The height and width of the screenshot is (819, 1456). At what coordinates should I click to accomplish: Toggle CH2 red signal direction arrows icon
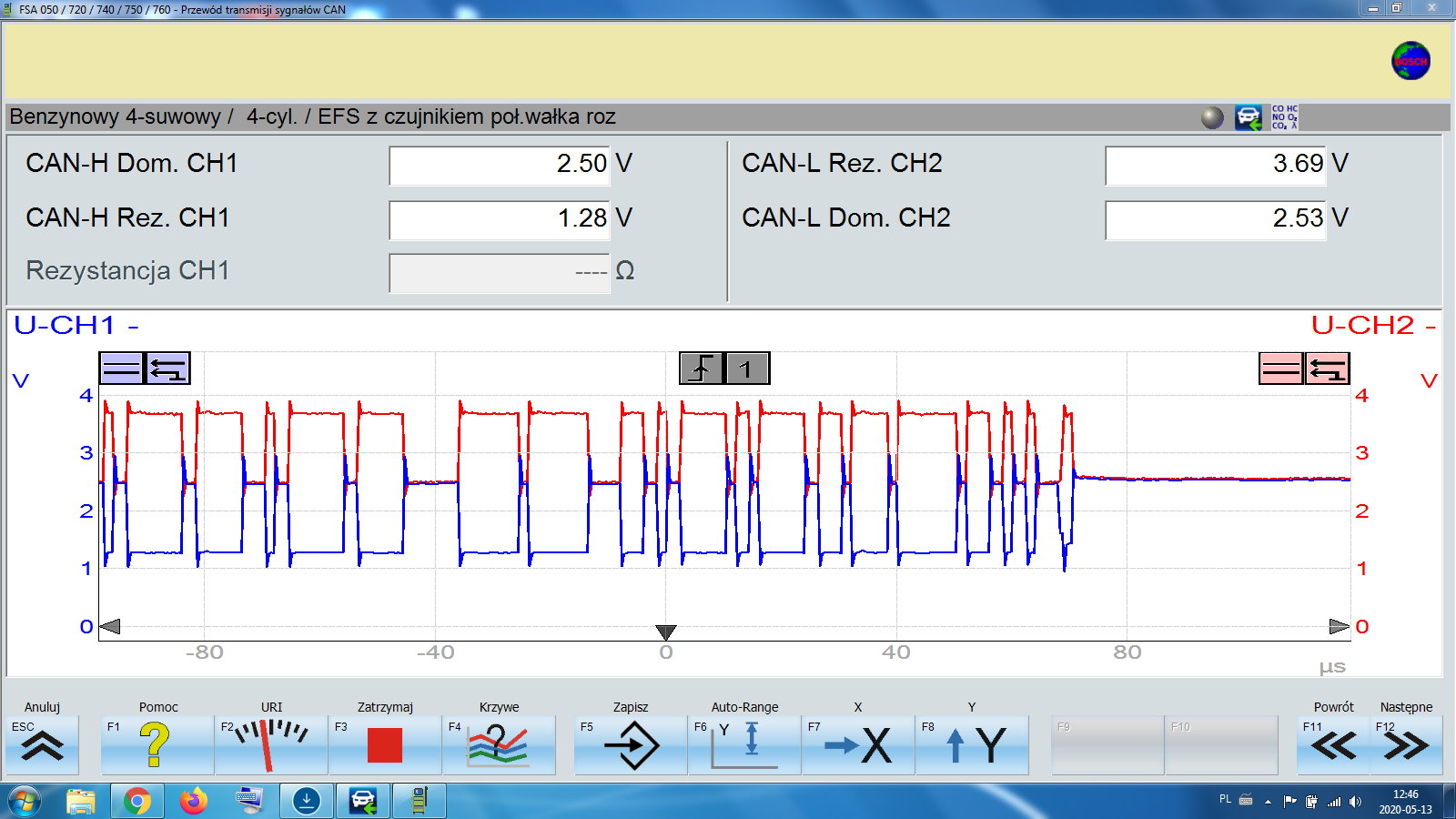(1327, 369)
